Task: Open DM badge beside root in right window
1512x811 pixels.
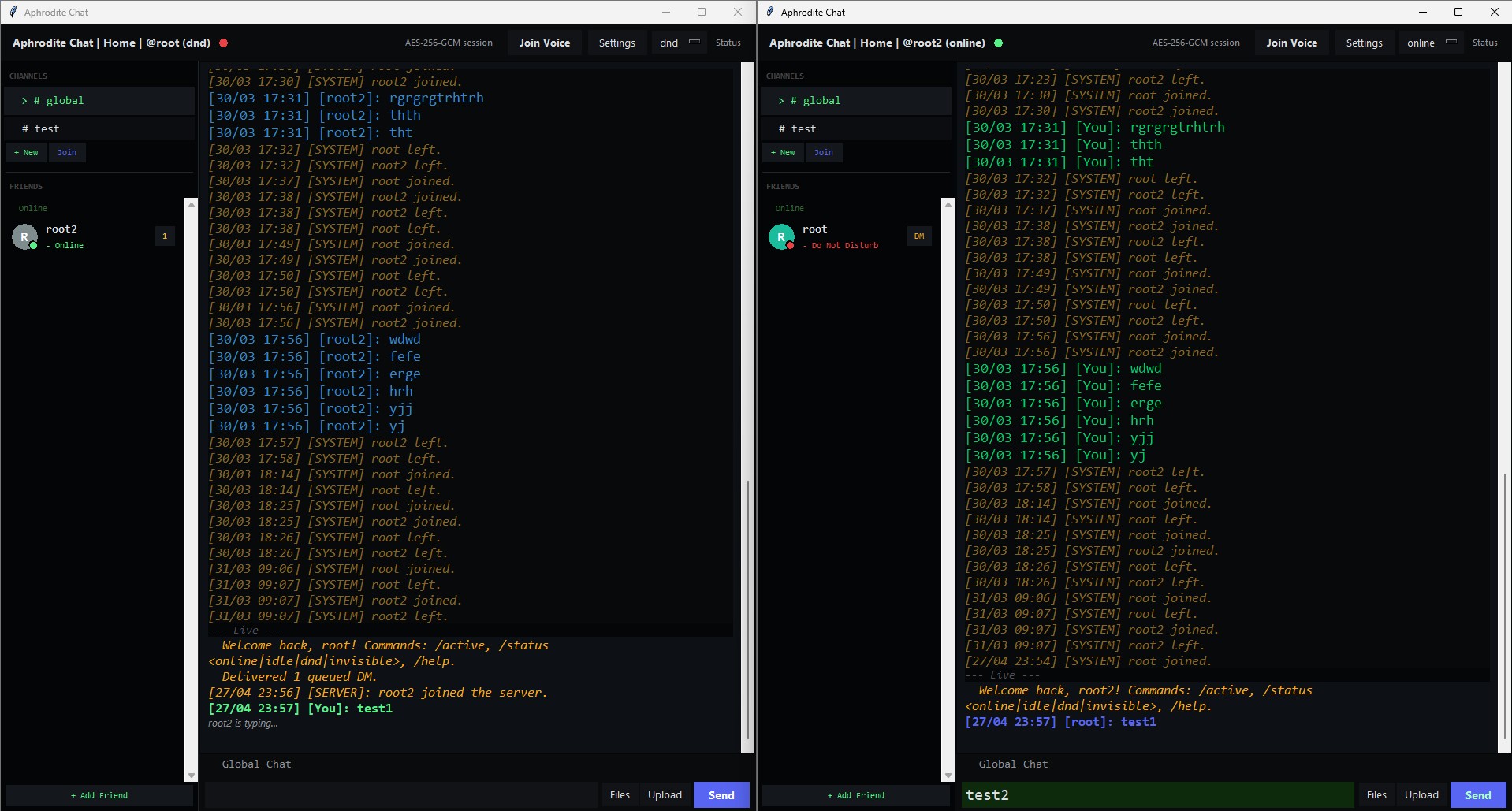Action: (919, 236)
